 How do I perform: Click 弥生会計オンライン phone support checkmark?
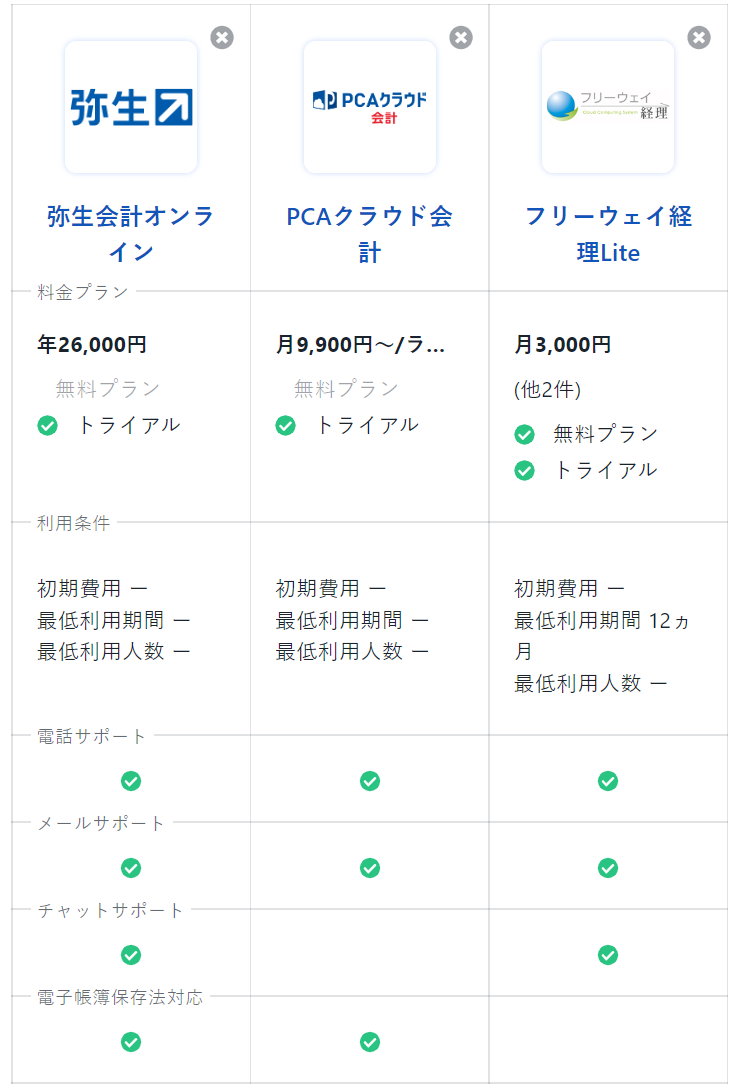tap(131, 781)
